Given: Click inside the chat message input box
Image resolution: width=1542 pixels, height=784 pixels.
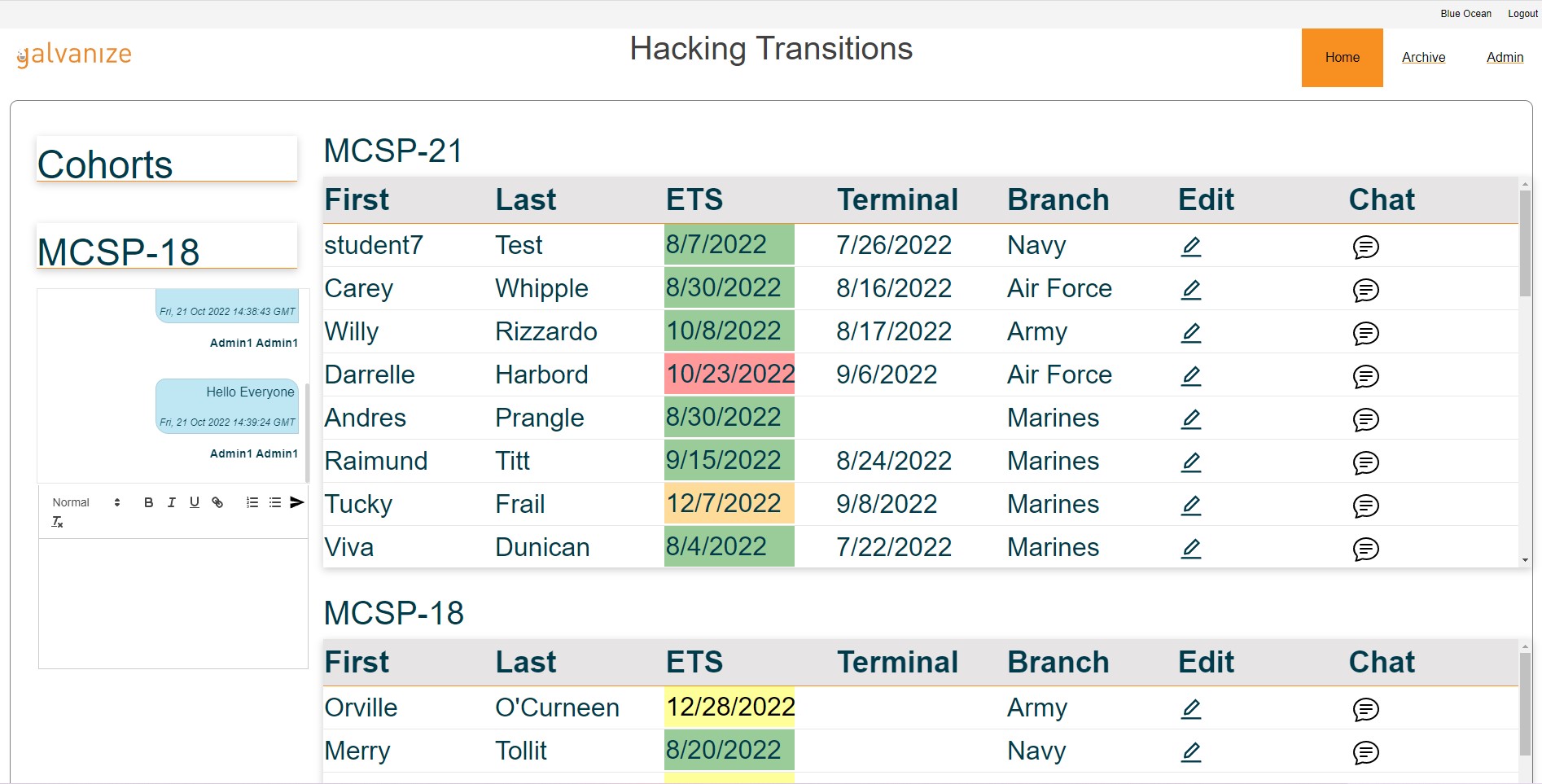Looking at the screenshot, I should 173,602.
